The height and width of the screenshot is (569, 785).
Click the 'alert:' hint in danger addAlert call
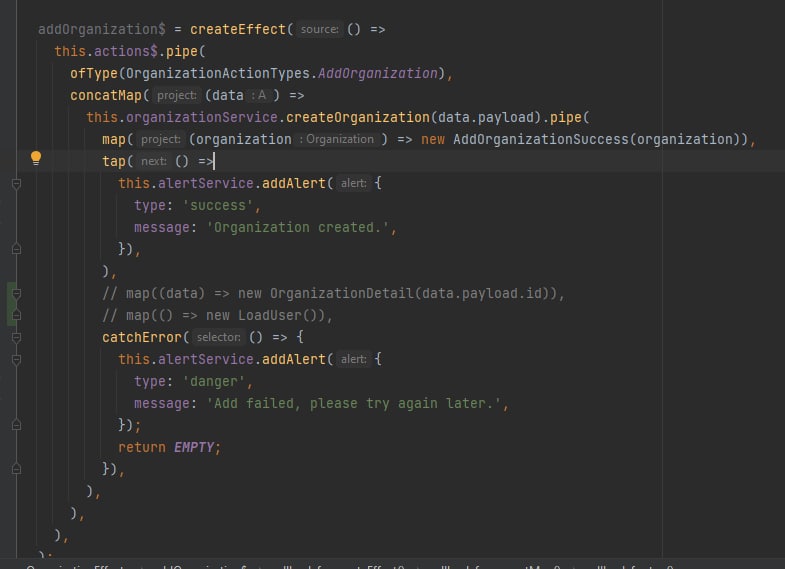point(353,359)
